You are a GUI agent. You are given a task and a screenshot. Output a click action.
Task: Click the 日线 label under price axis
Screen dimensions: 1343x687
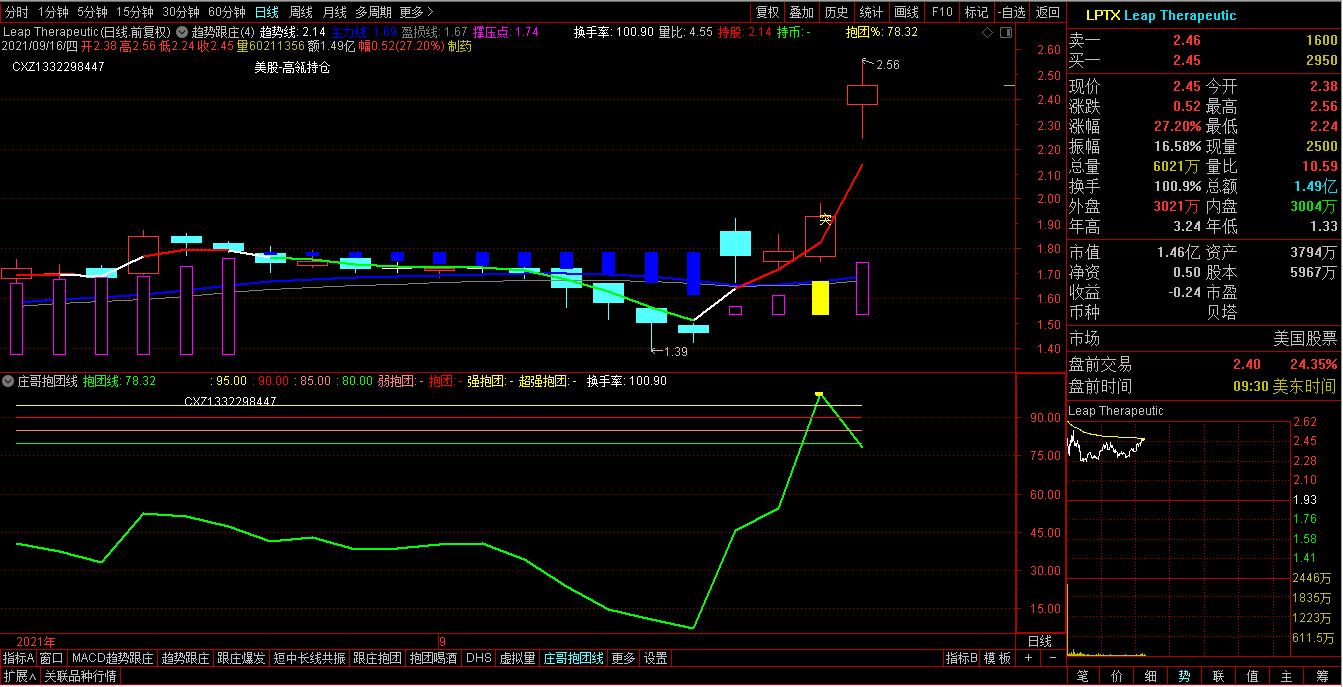pos(1040,641)
